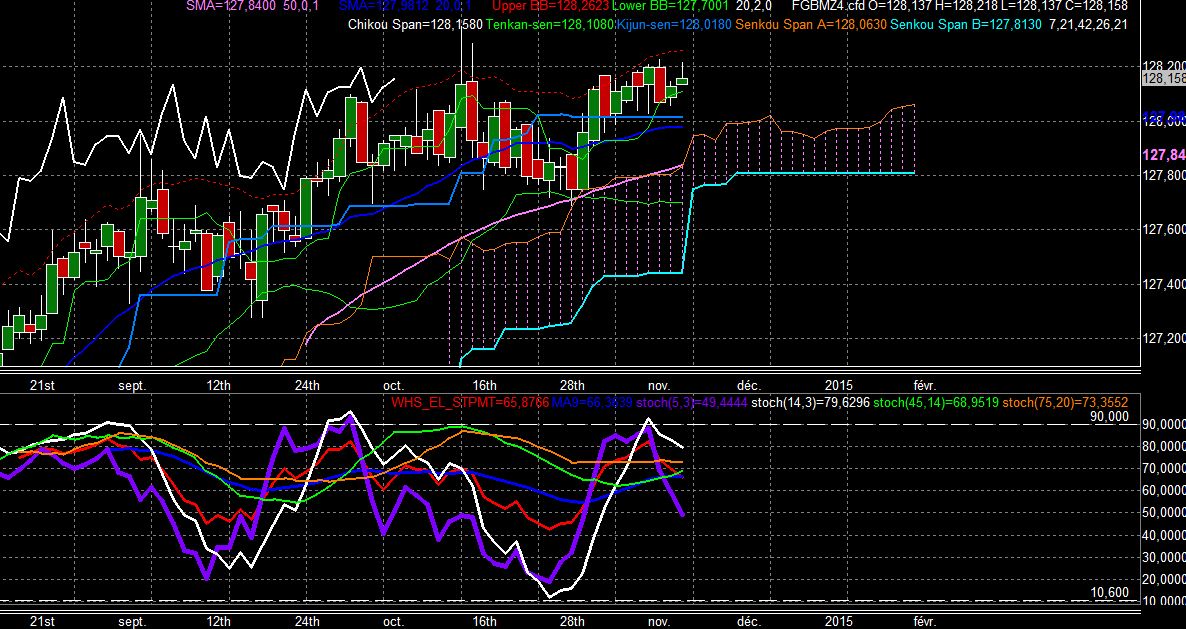Click '16th' on the price chart date axis
1186x629 pixels.
[x=483, y=386]
